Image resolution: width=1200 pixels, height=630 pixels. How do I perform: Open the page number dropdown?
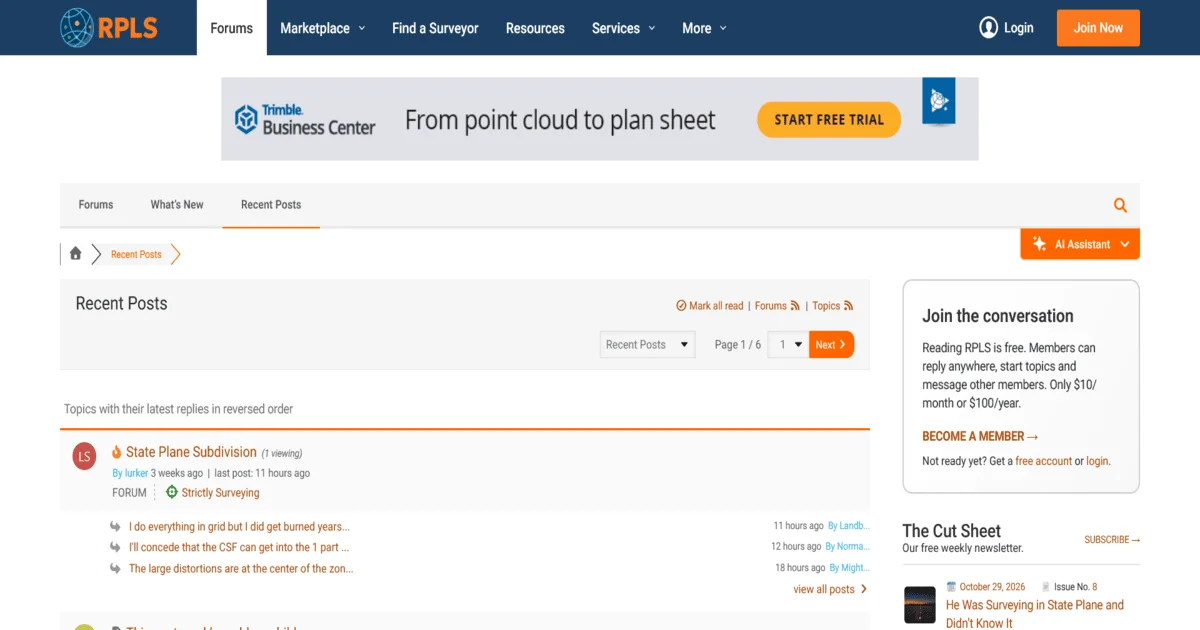[x=788, y=345]
